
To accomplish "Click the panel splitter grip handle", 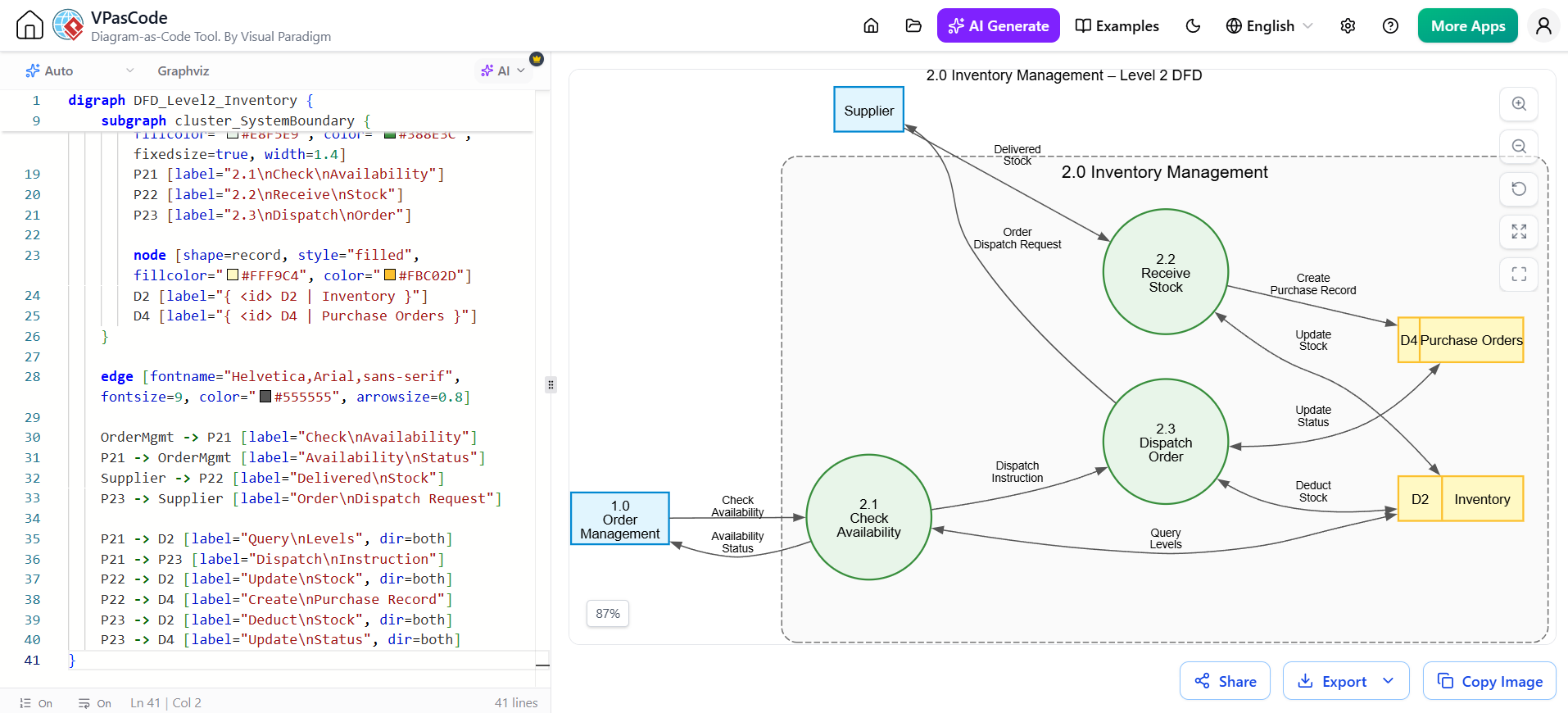I will [551, 384].
